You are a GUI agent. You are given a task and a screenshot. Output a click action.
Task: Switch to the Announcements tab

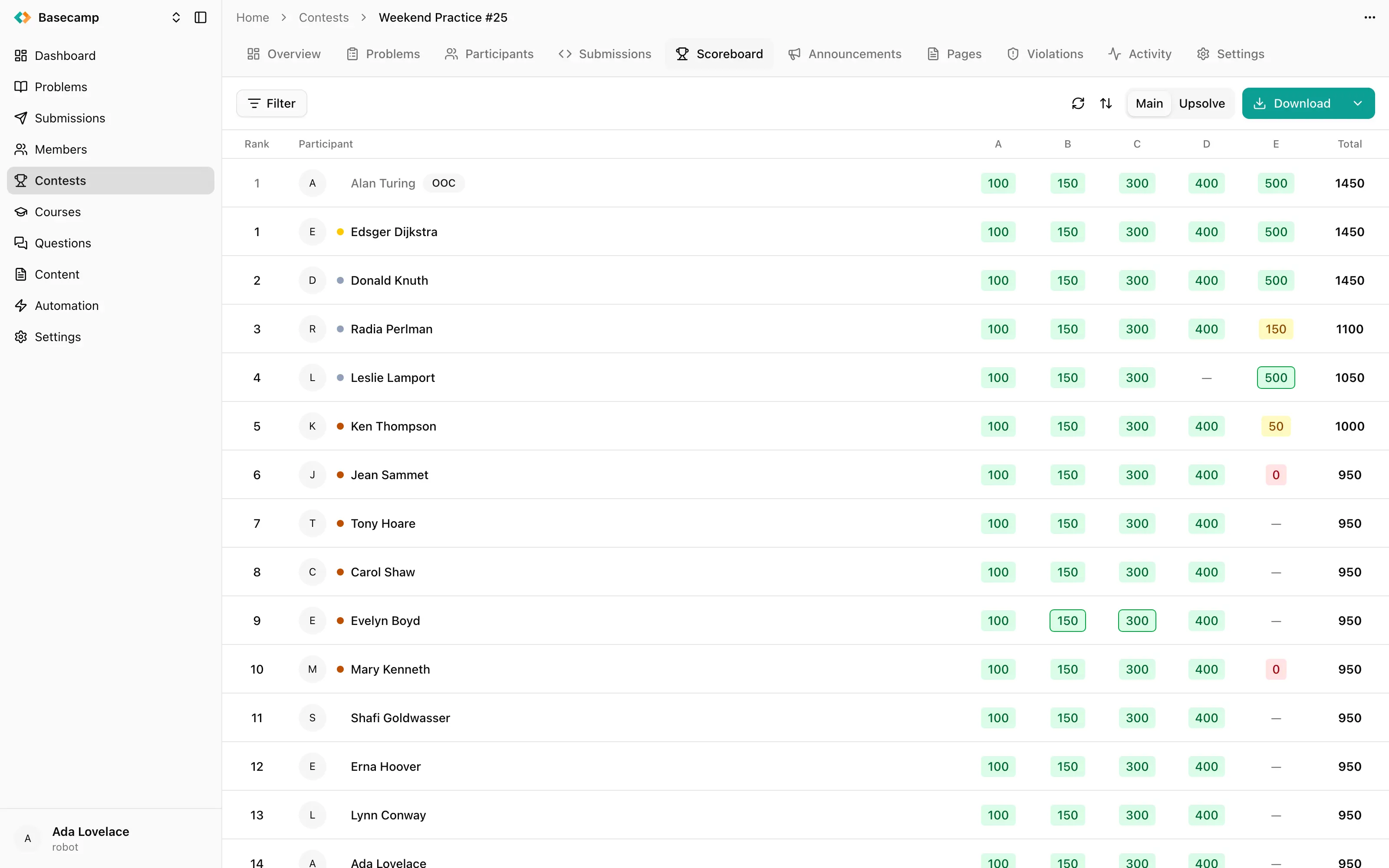click(x=844, y=54)
